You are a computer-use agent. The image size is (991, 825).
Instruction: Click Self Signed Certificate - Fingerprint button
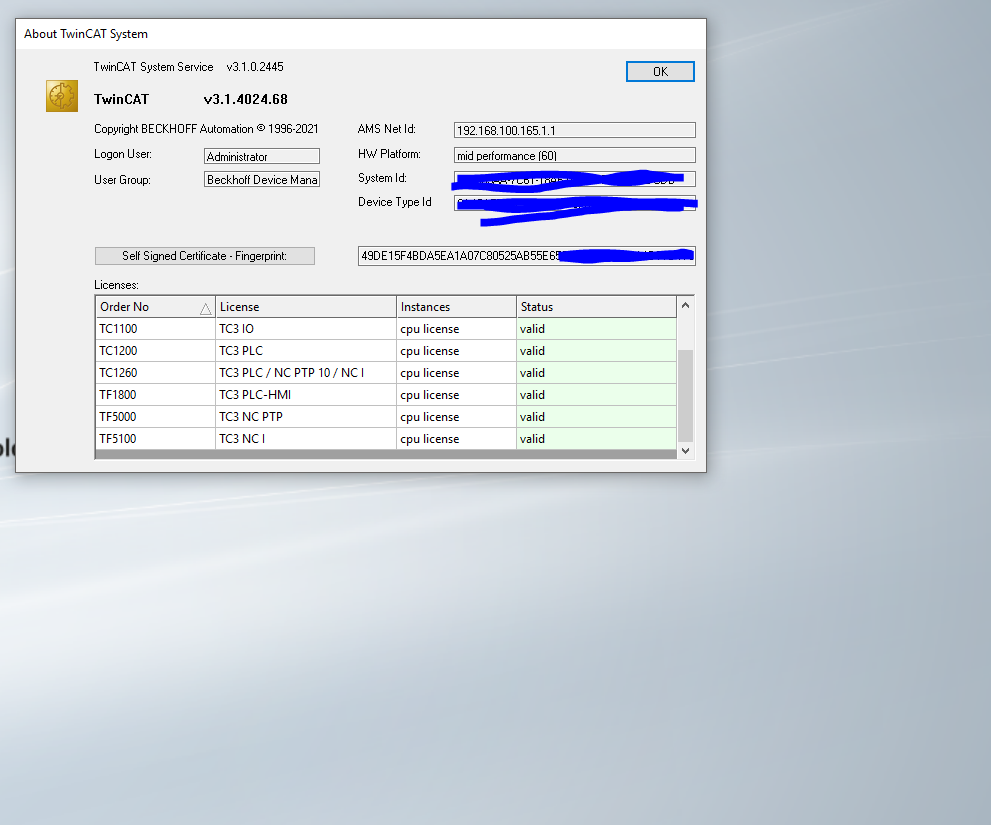(x=204, y=256)
